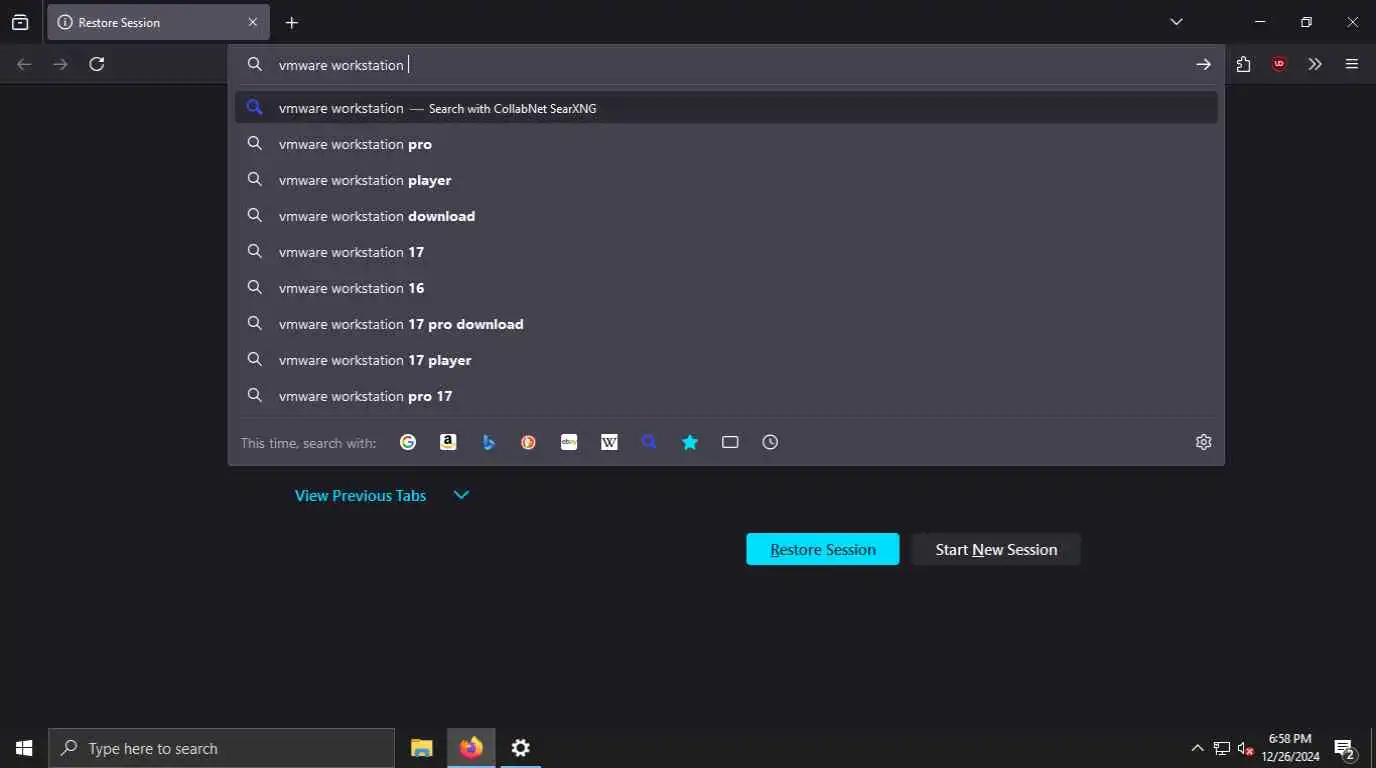
Task: Open Firefox View icon at top left
Action: 20,22
